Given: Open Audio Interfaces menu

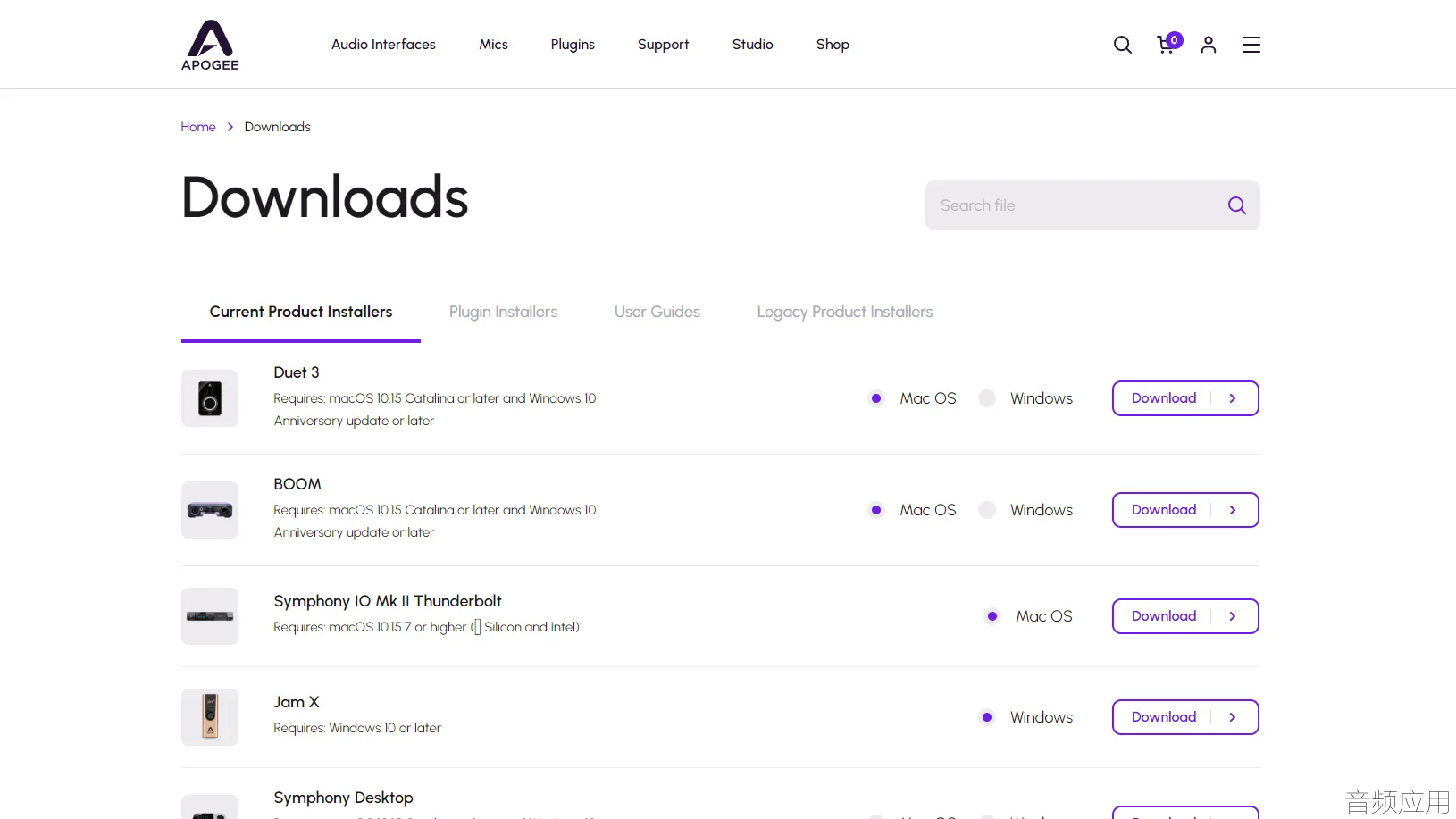Looking at the screenshot, I should [383, 45].
